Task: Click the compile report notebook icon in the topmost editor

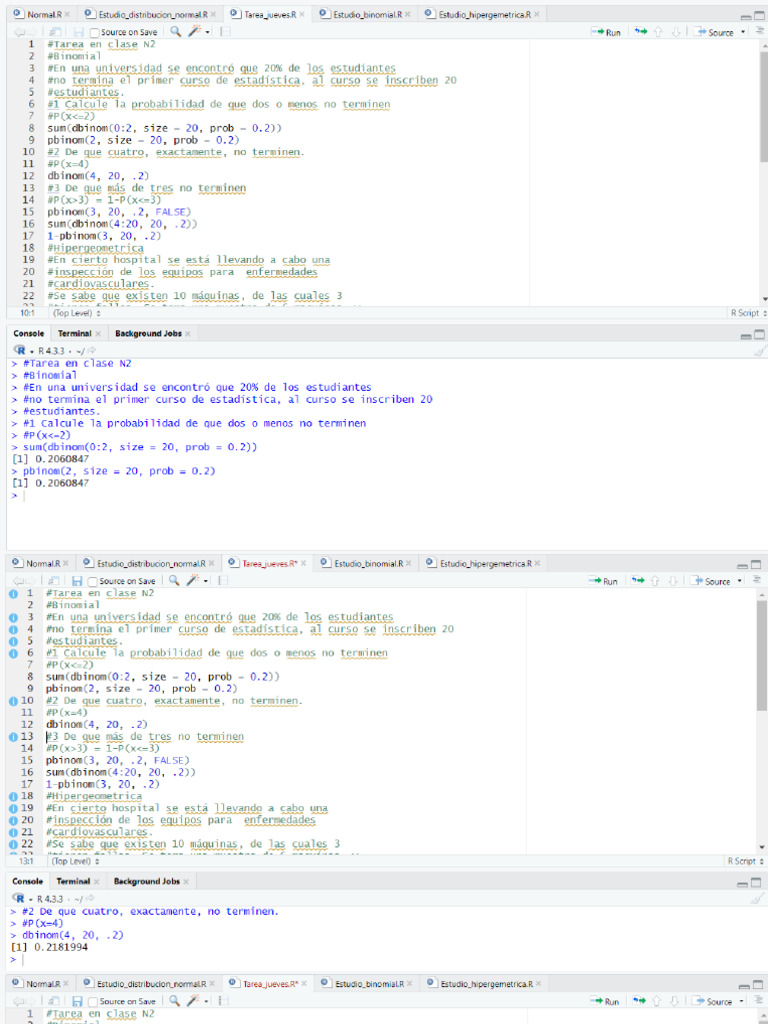Action: (x=224, y=32)
